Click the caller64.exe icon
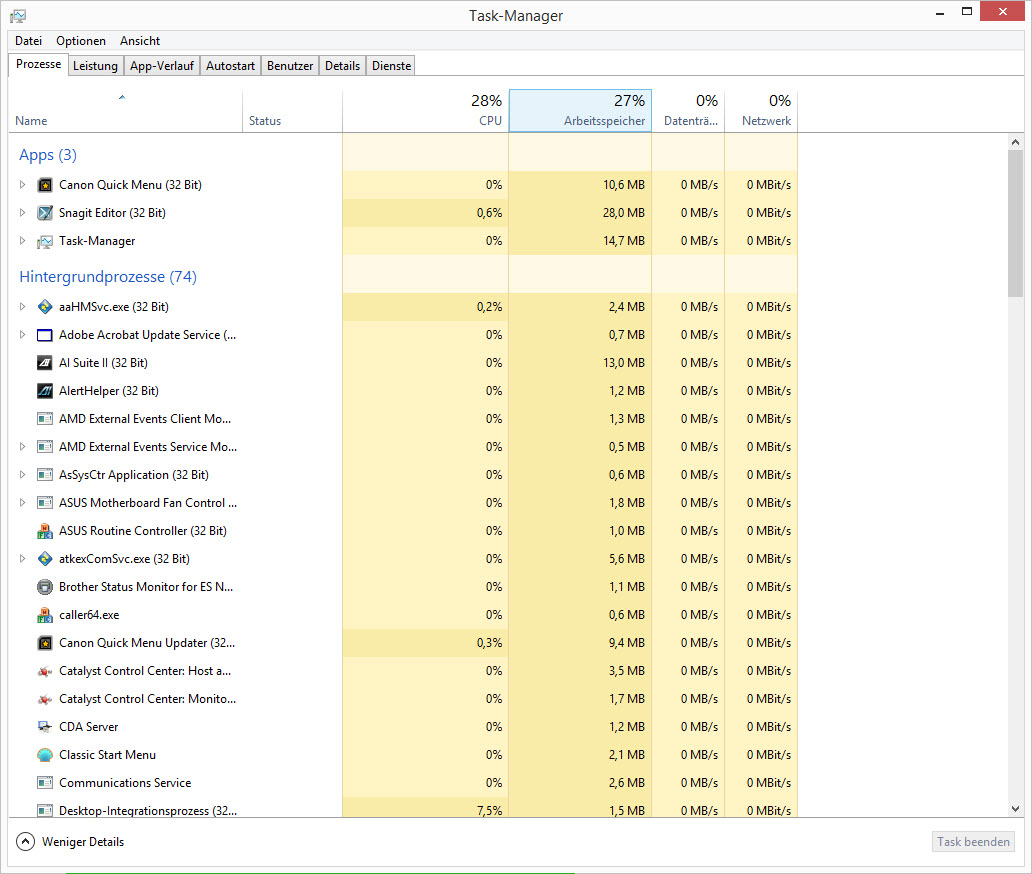 [x=45, y=615]
